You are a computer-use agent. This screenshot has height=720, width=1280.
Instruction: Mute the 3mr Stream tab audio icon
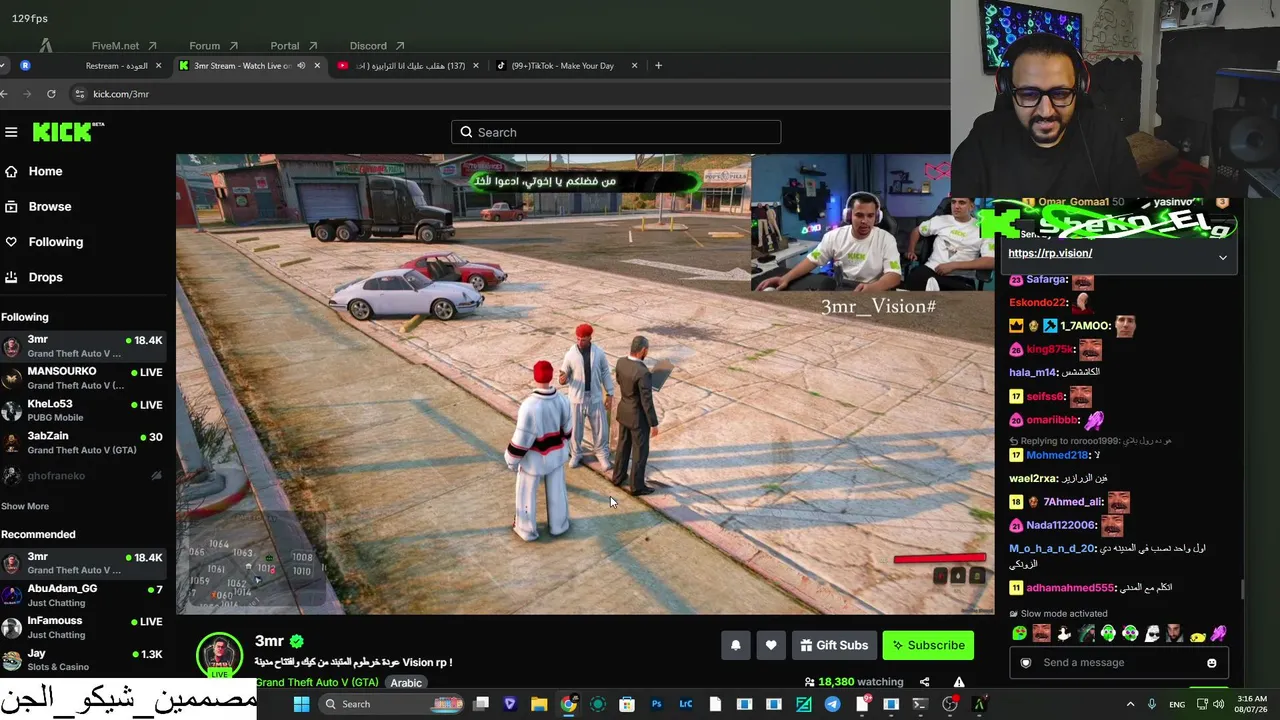(301, 66)
